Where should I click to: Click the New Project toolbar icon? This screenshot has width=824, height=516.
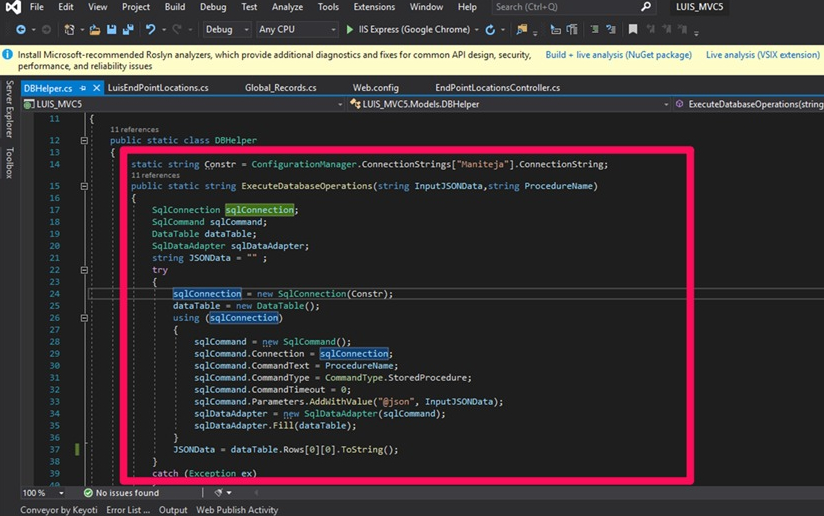point(69,29)
